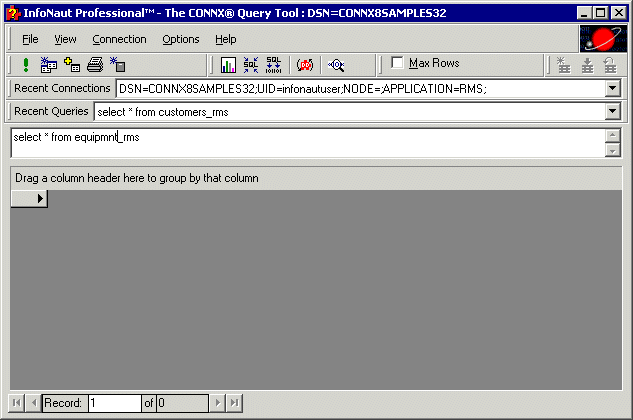The image size is (633, 420).
Task: Minimize the InfoNaut window
Action: (x=584, y=13)
